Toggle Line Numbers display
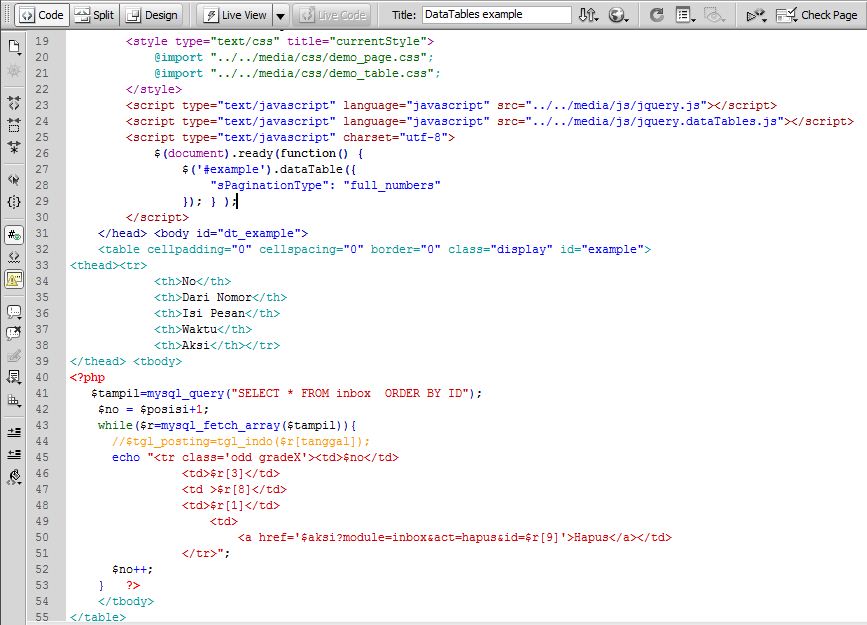 point(14,235)
